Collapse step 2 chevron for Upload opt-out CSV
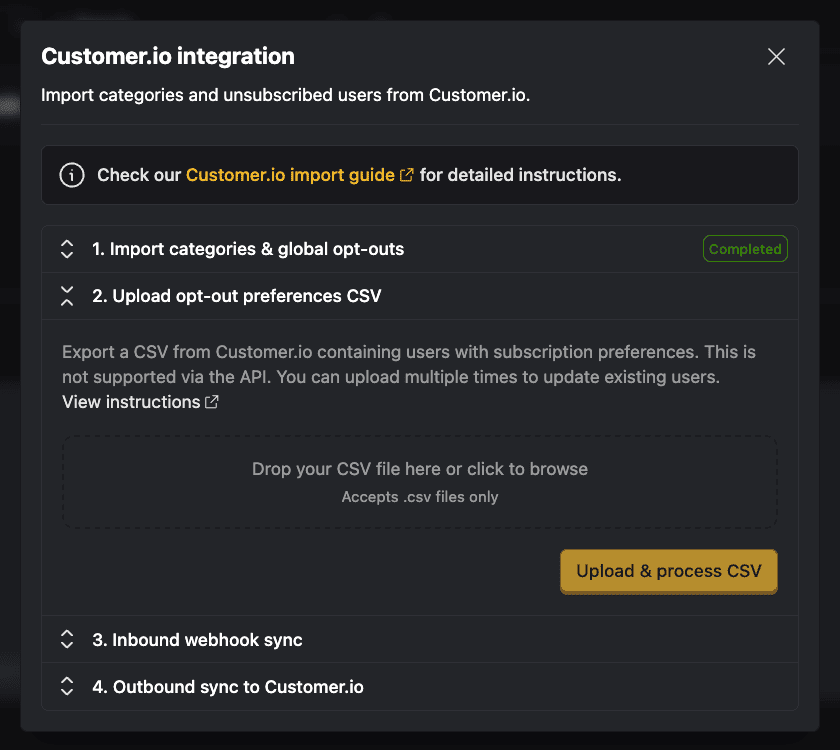 click(67, 296)
